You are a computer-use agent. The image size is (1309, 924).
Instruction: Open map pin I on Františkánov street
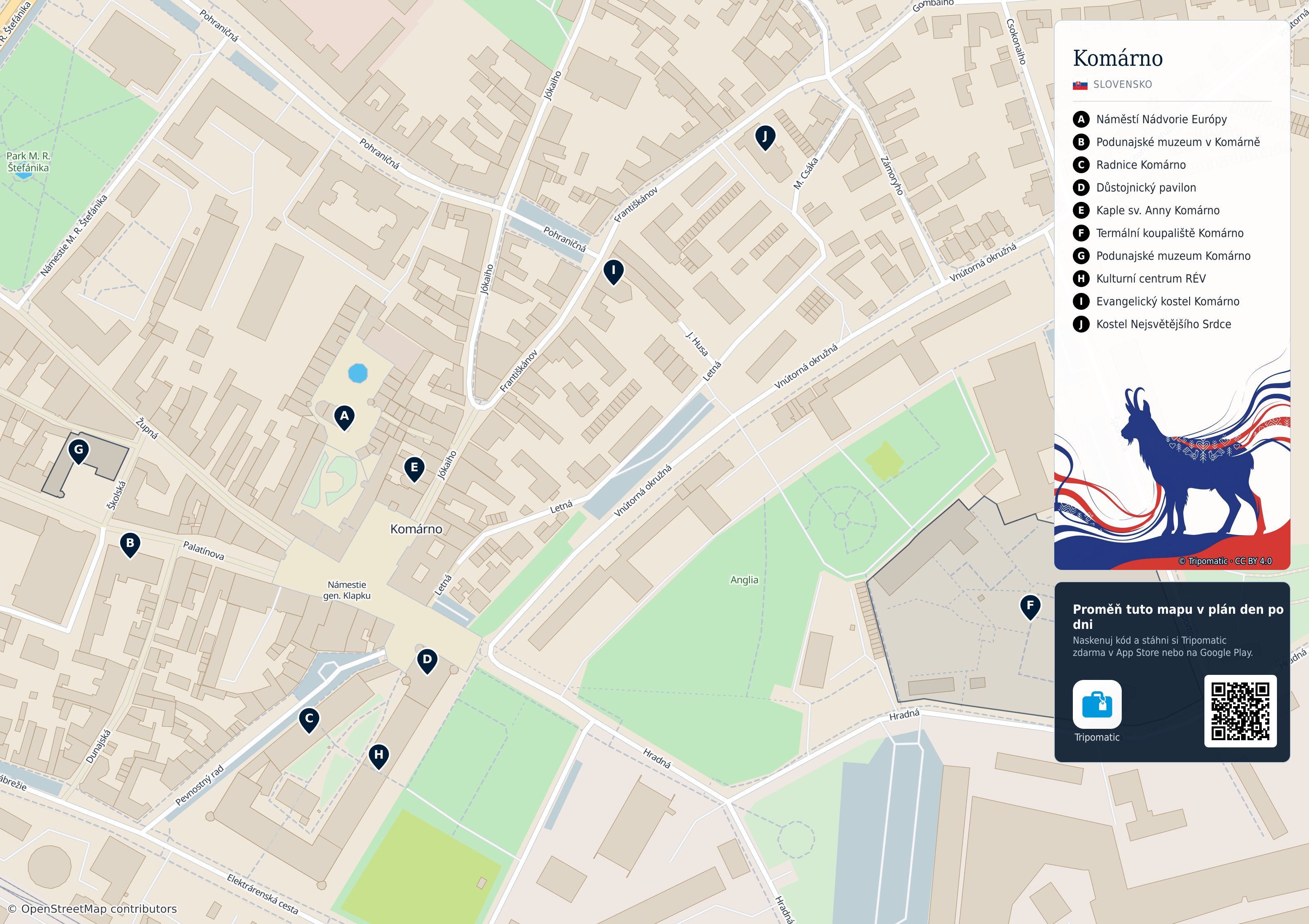[614, 271]
